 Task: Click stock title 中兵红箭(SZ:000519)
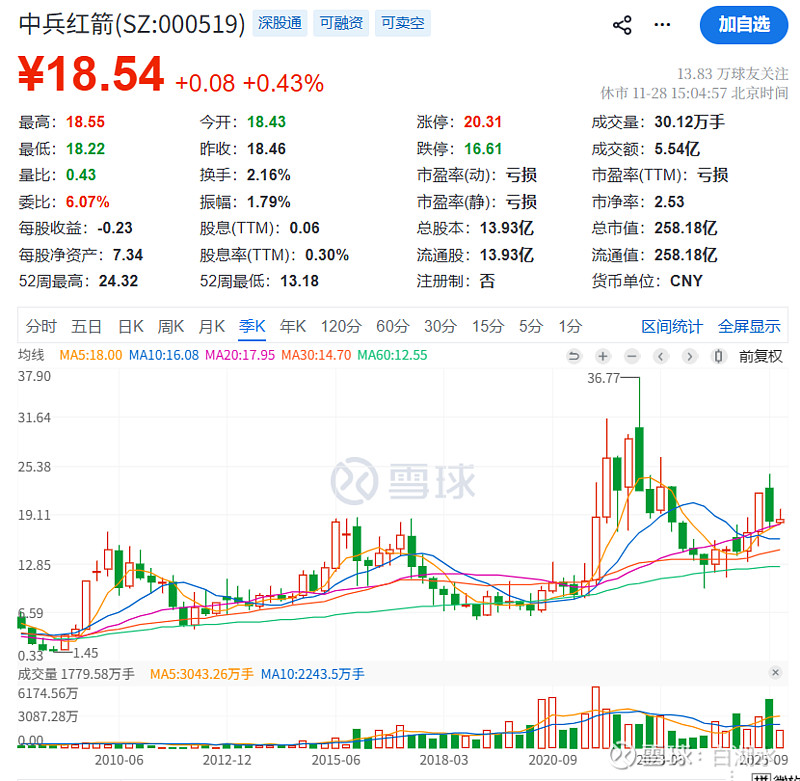(x=132, y=24)
